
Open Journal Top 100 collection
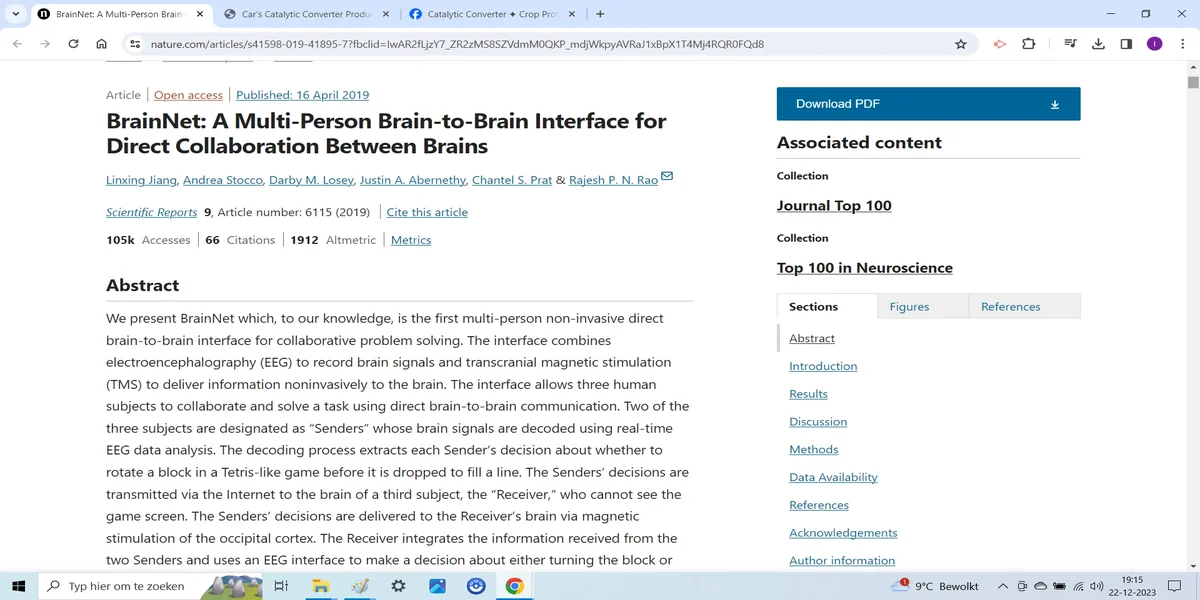[834, 206]
